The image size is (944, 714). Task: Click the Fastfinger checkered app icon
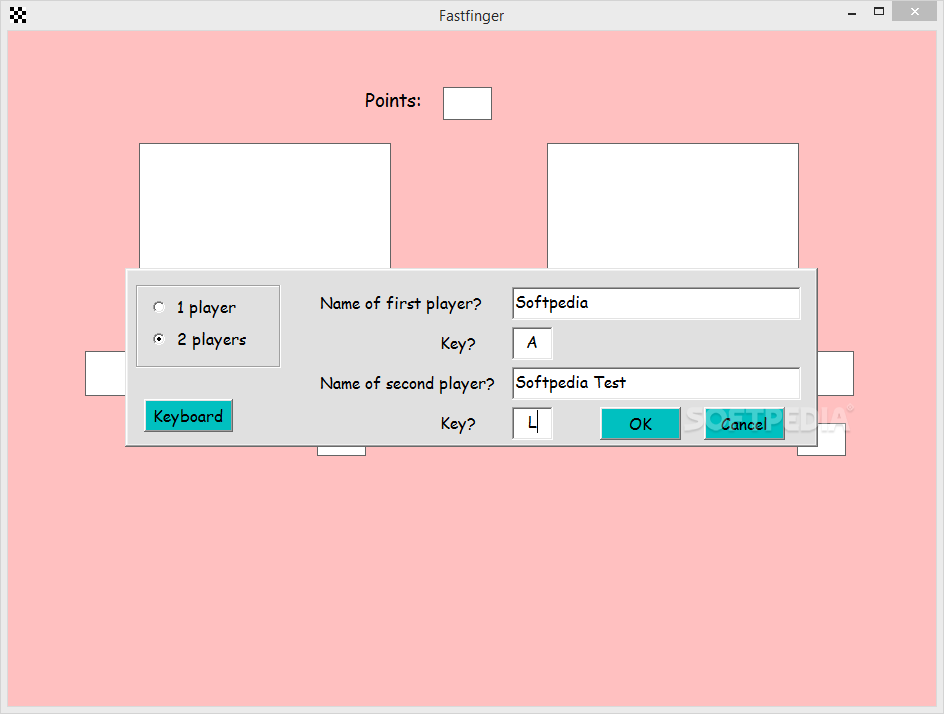click(18, 15)
